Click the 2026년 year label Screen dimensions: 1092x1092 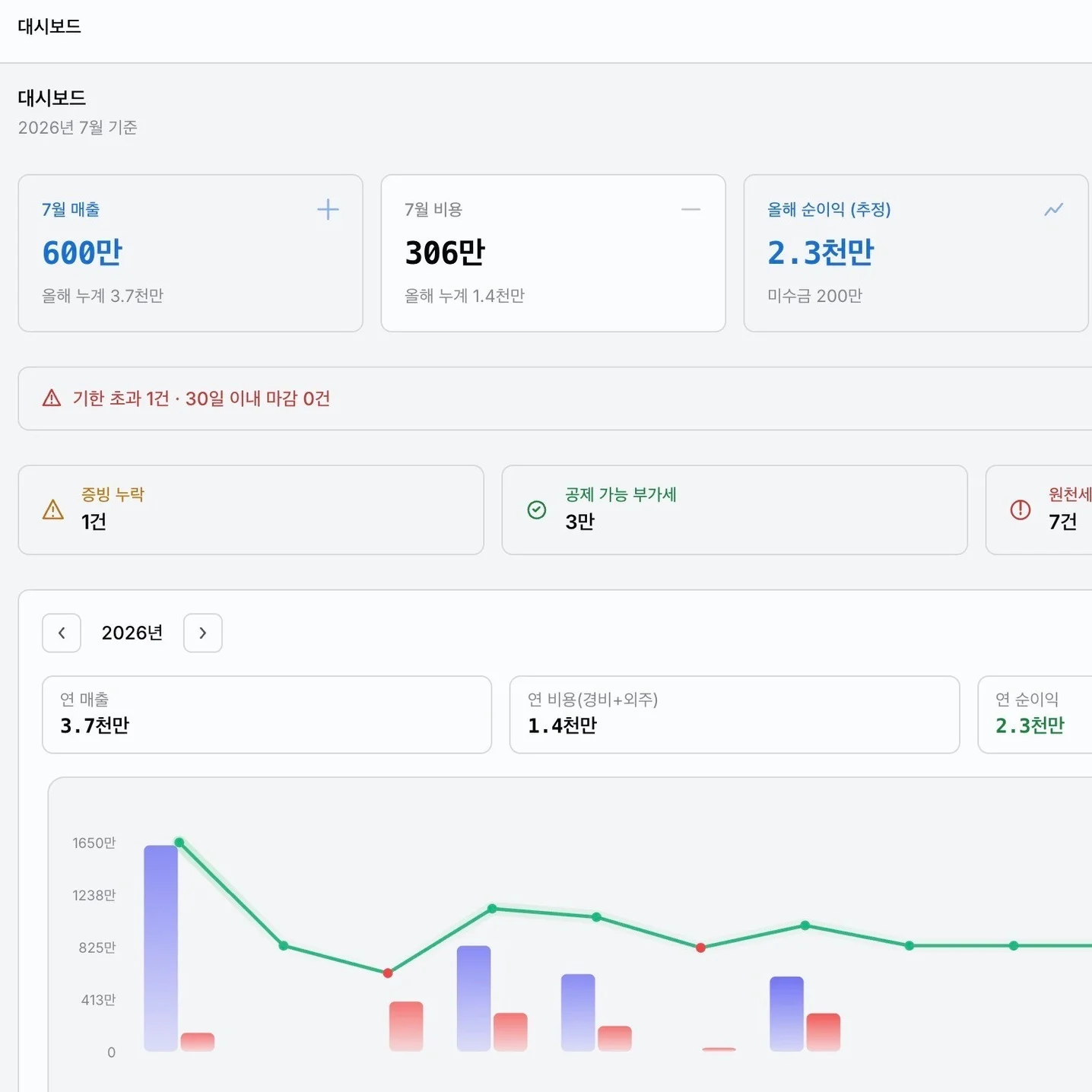(x=132, y=633)
